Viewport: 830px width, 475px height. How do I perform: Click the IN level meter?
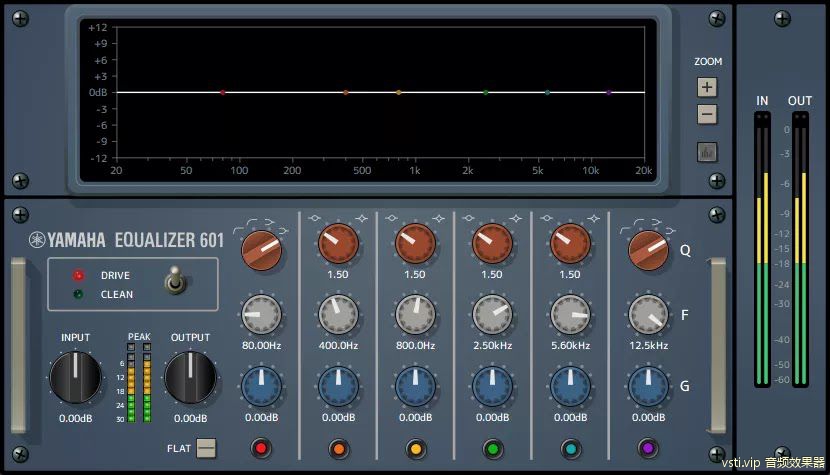[762, 249]
